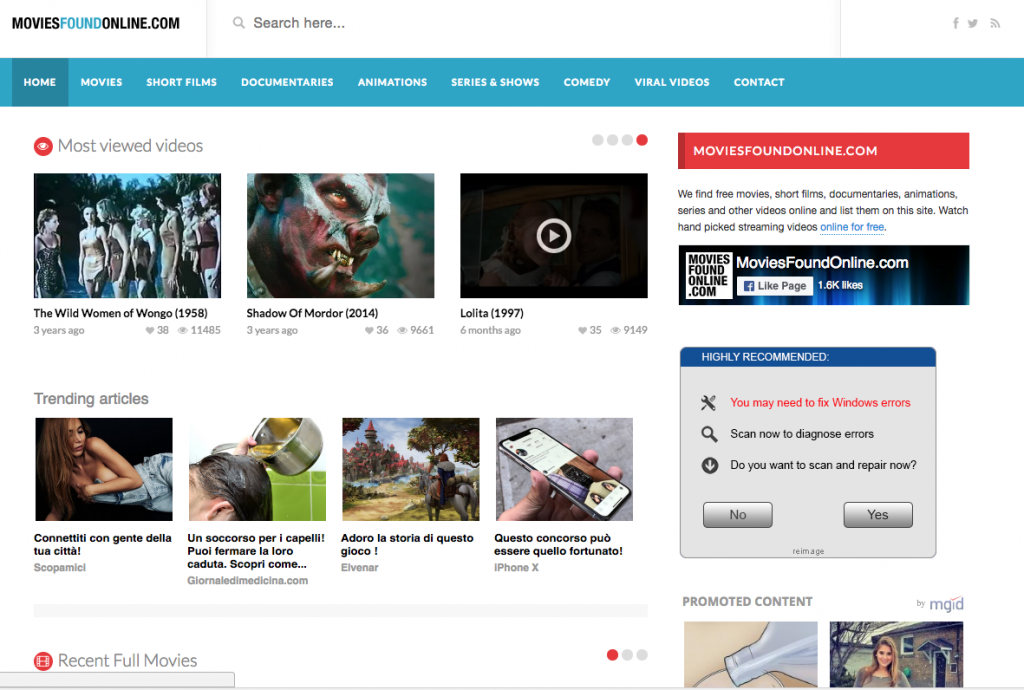The height and width of the screenshot is (690, 1024).
Task: Click the RSS feed icon
Action: (995, 23)
